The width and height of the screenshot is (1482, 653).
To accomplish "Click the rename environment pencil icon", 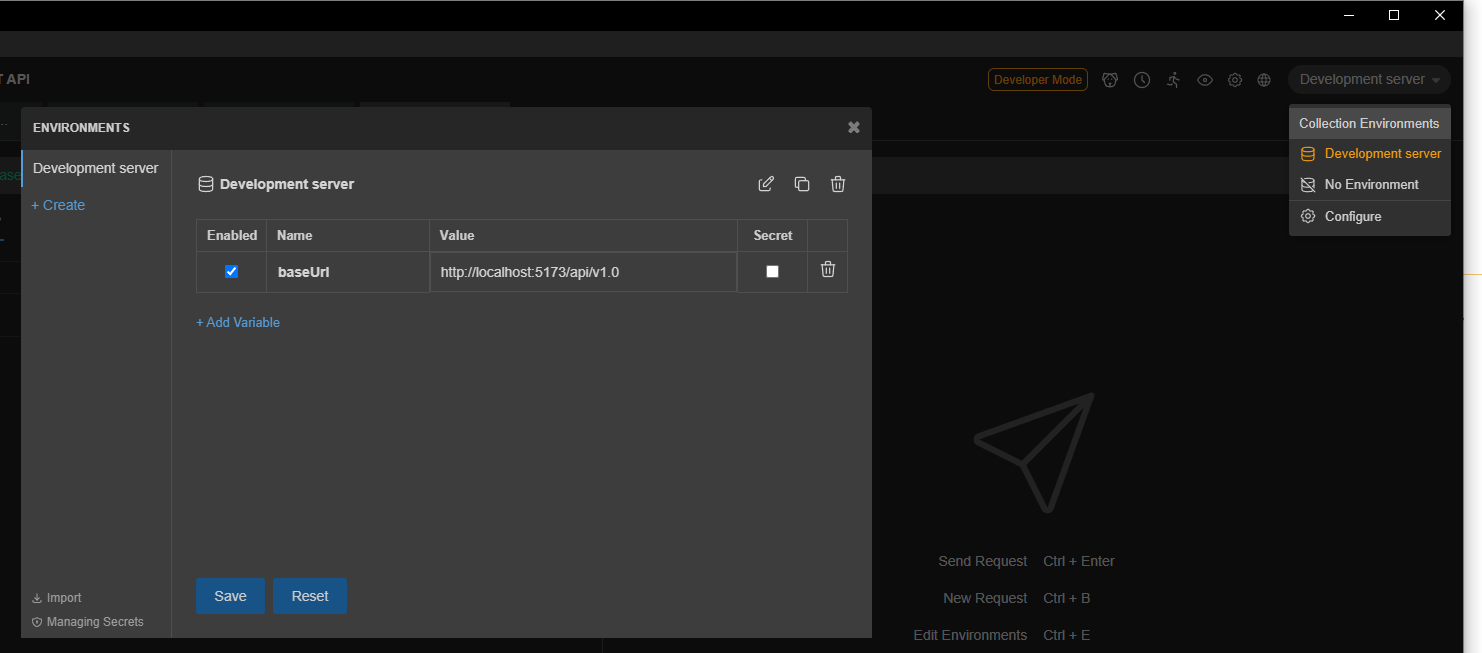I will click(766, 184).
